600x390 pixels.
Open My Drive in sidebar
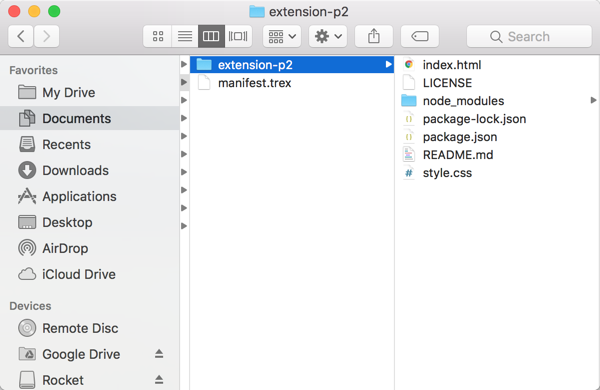tap(90, 93)
